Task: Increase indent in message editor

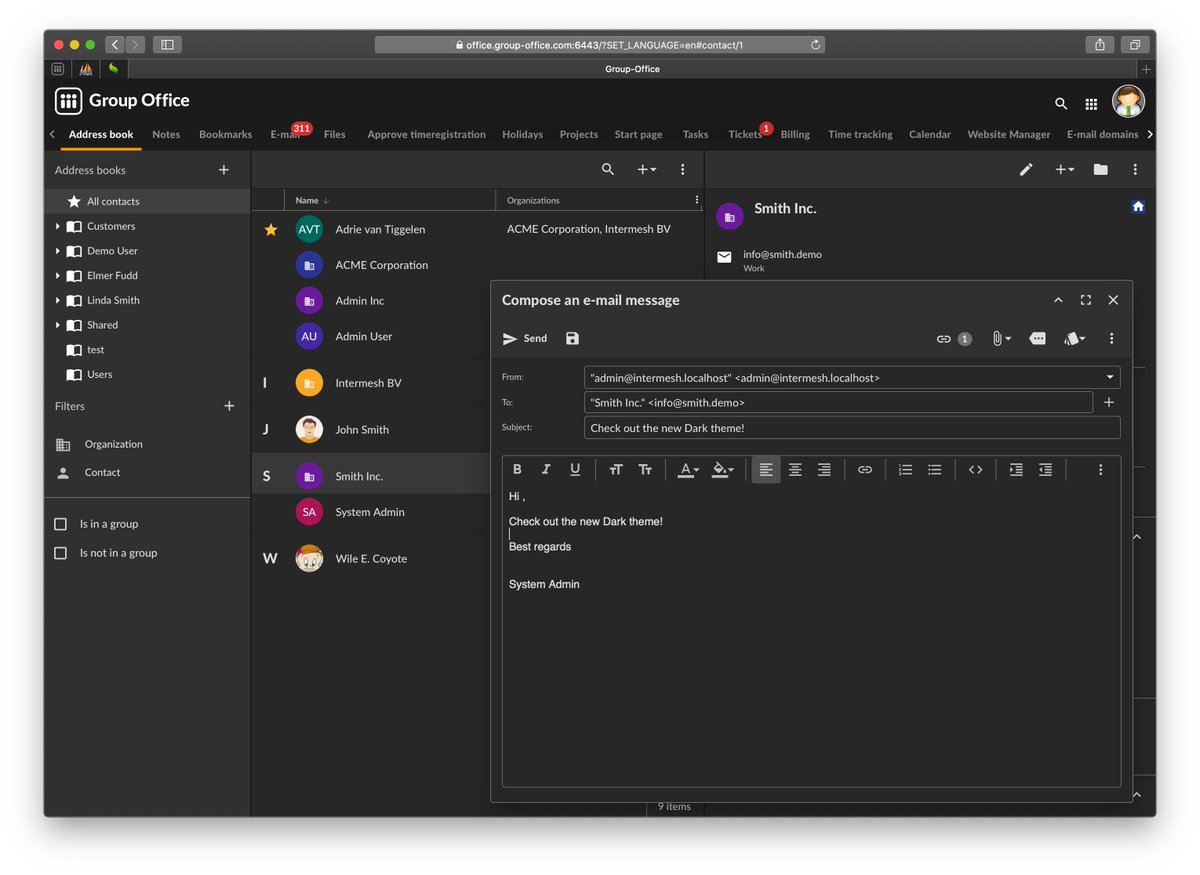Action: pos(1016,470)
